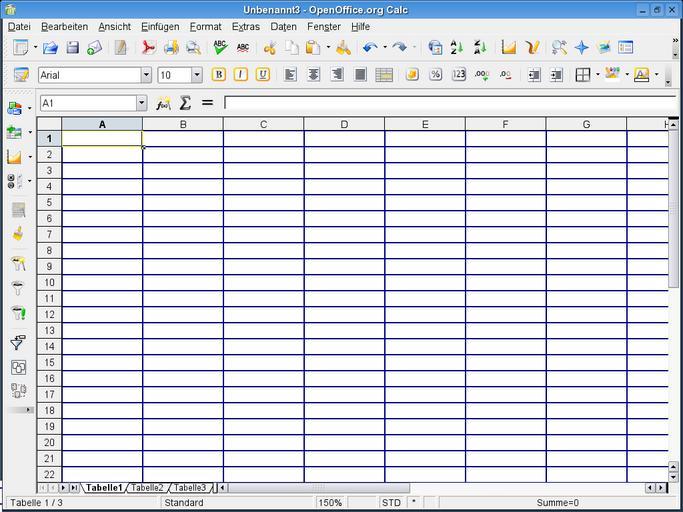Open the background color dropdown arrow
This screenshot has height=512, width=683.
(628, 75)
